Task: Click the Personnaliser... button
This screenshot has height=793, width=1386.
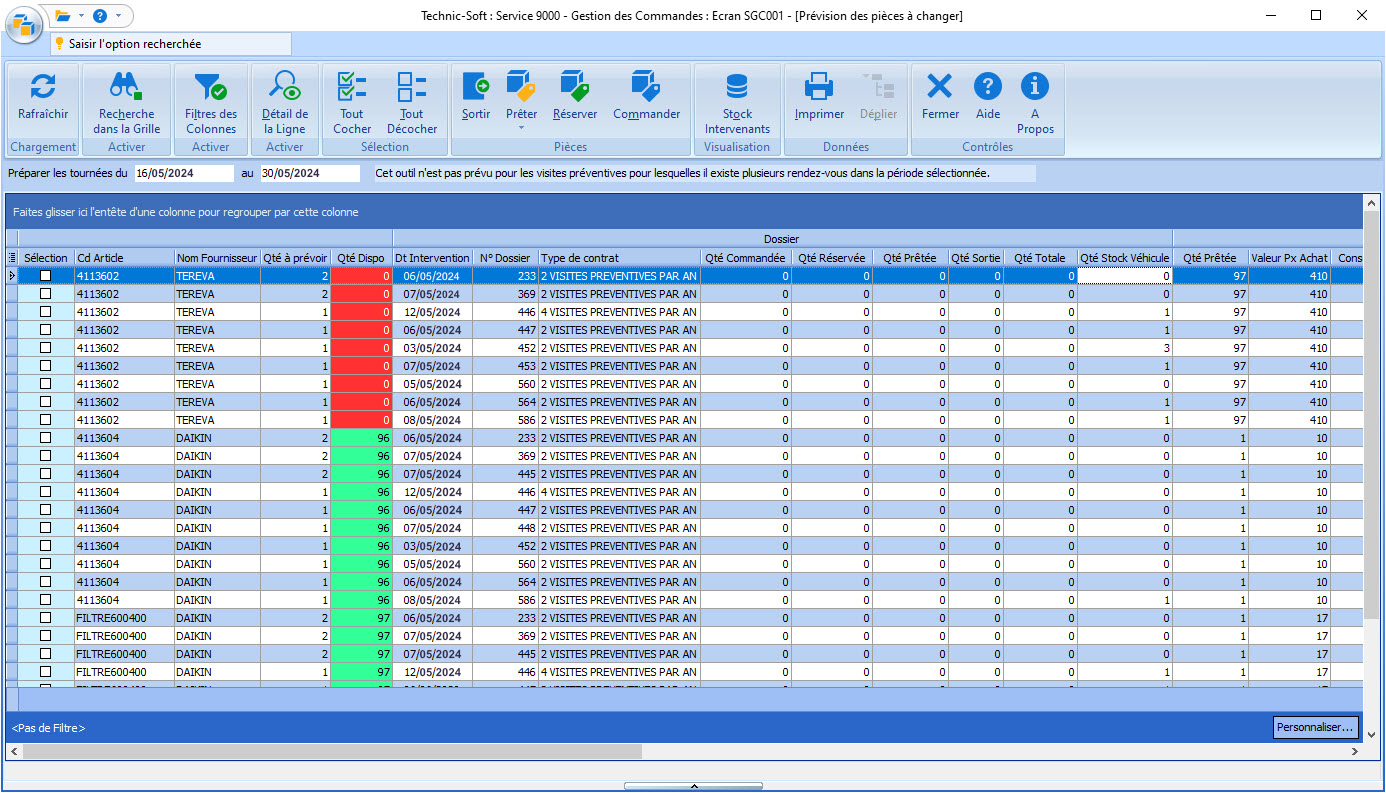Action: click(1316, 727)
